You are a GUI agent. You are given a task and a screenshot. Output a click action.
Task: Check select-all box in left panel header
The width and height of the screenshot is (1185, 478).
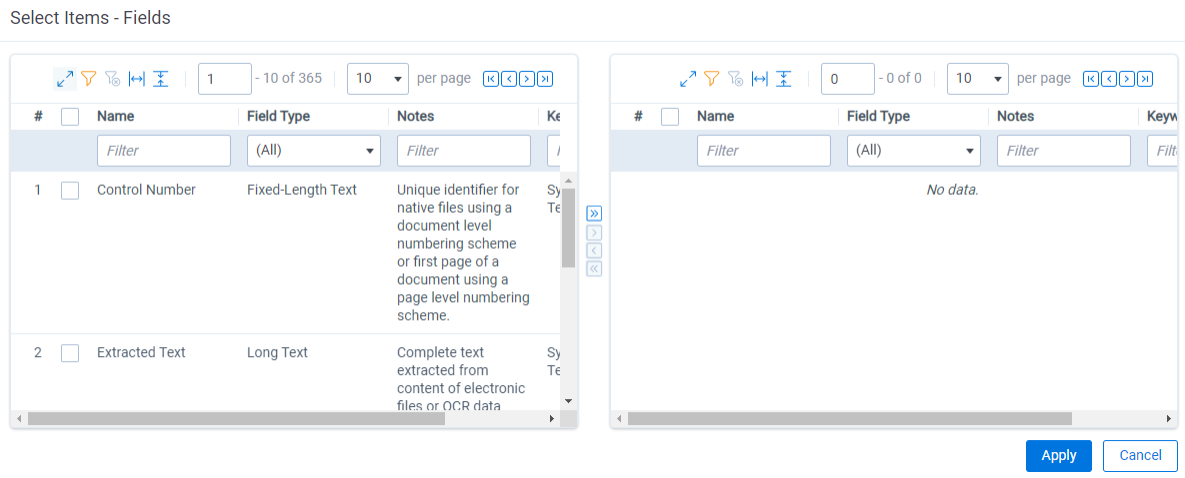70,116
